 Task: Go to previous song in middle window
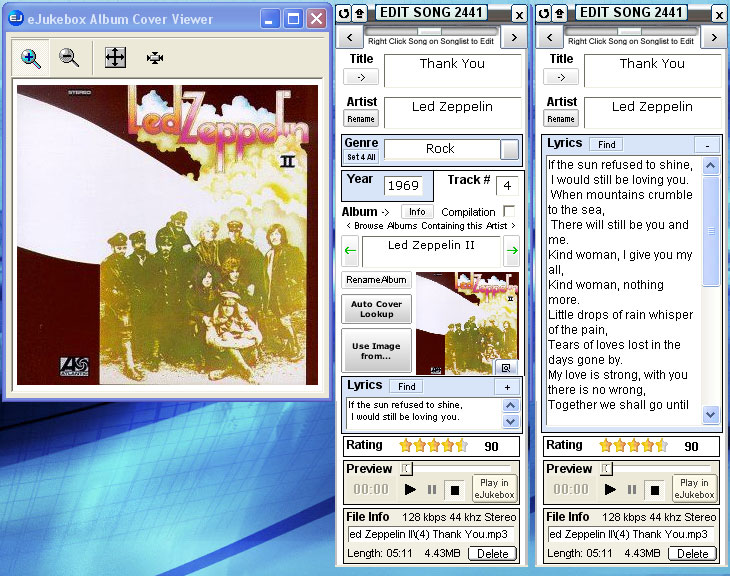(350, 37)
